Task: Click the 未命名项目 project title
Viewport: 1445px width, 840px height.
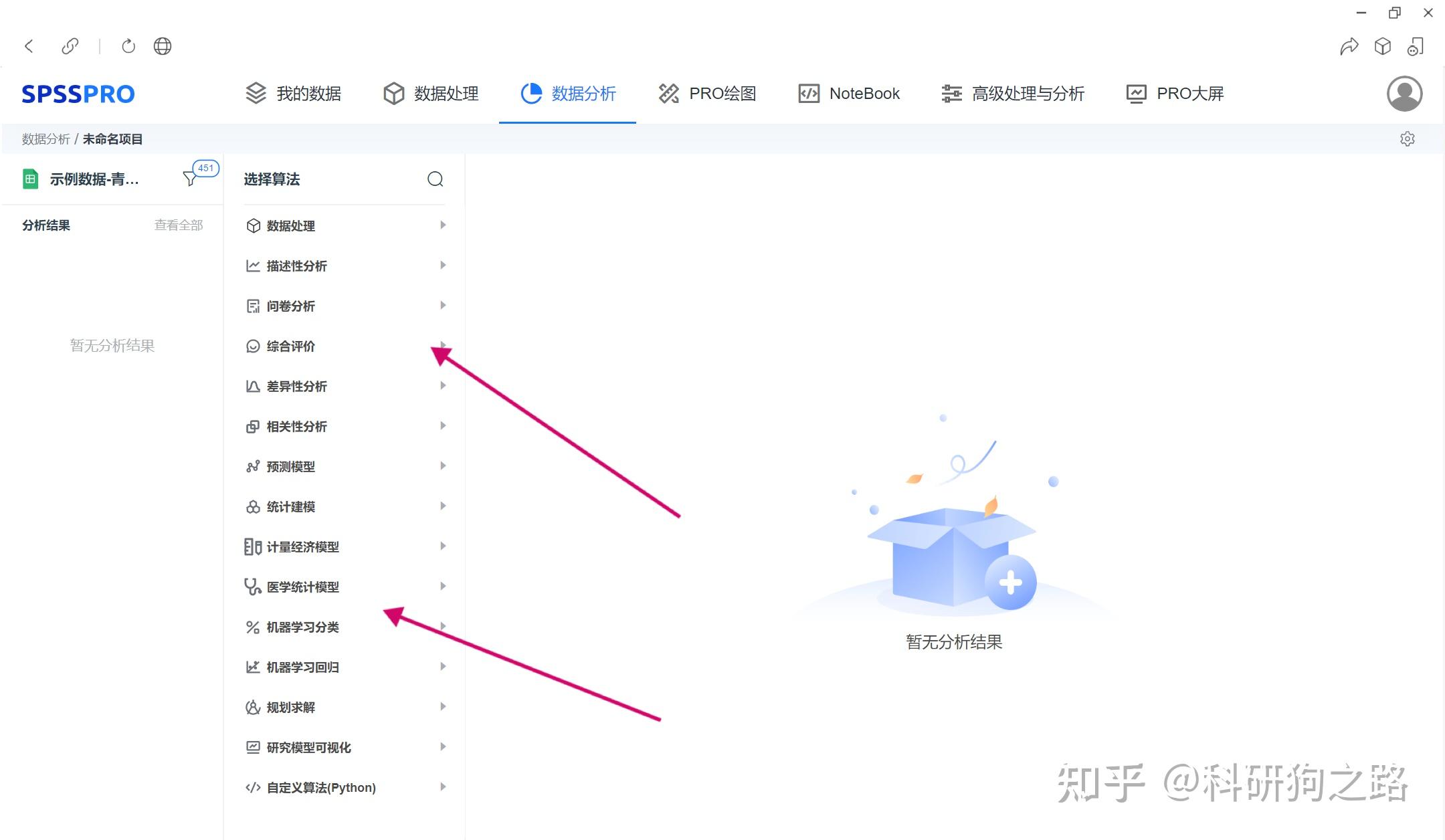Action: (x=112, y=138)
